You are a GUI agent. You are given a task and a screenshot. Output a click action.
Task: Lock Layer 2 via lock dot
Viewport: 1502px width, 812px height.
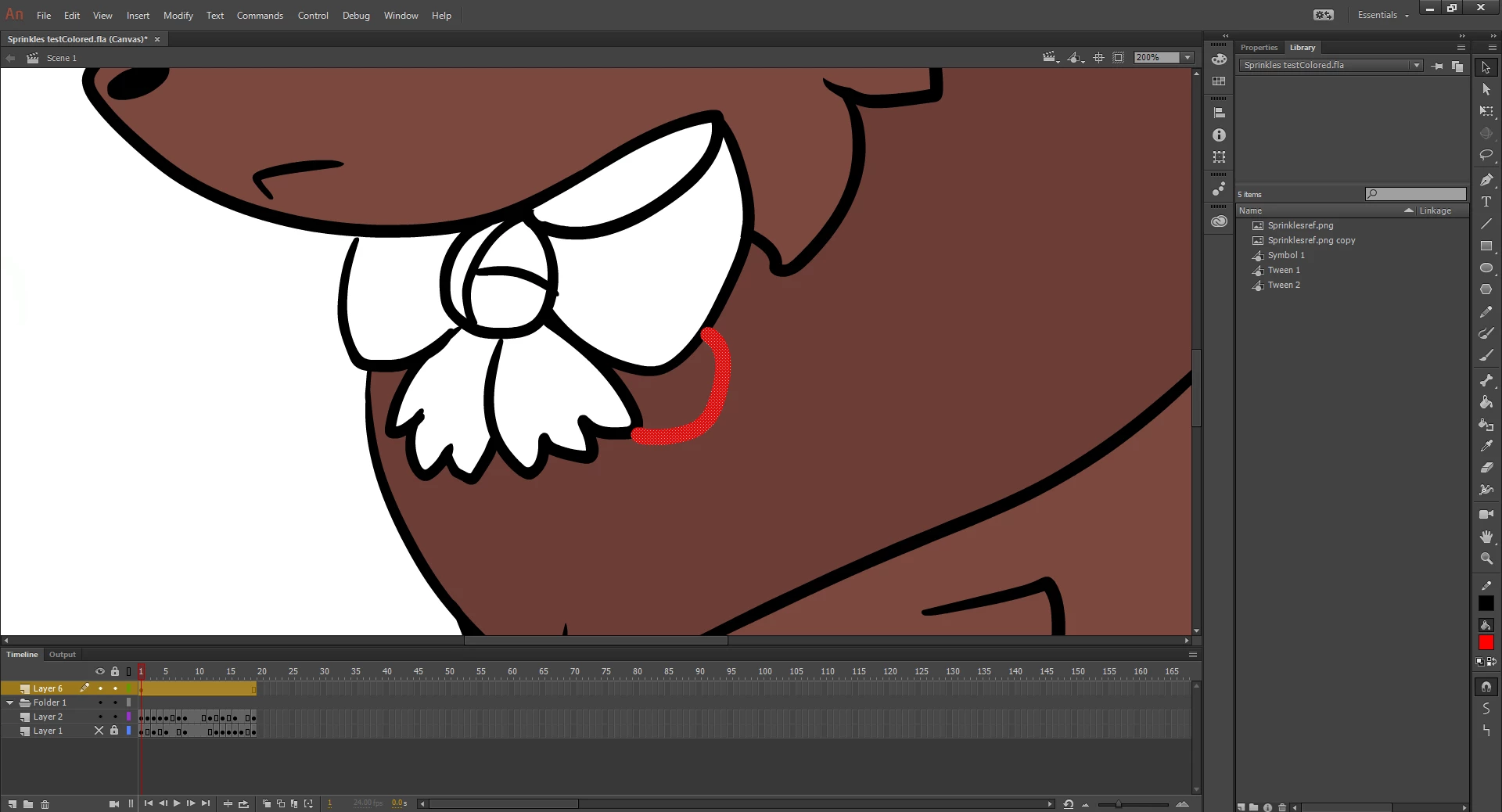pyautogui.click(x=115, y=717)
